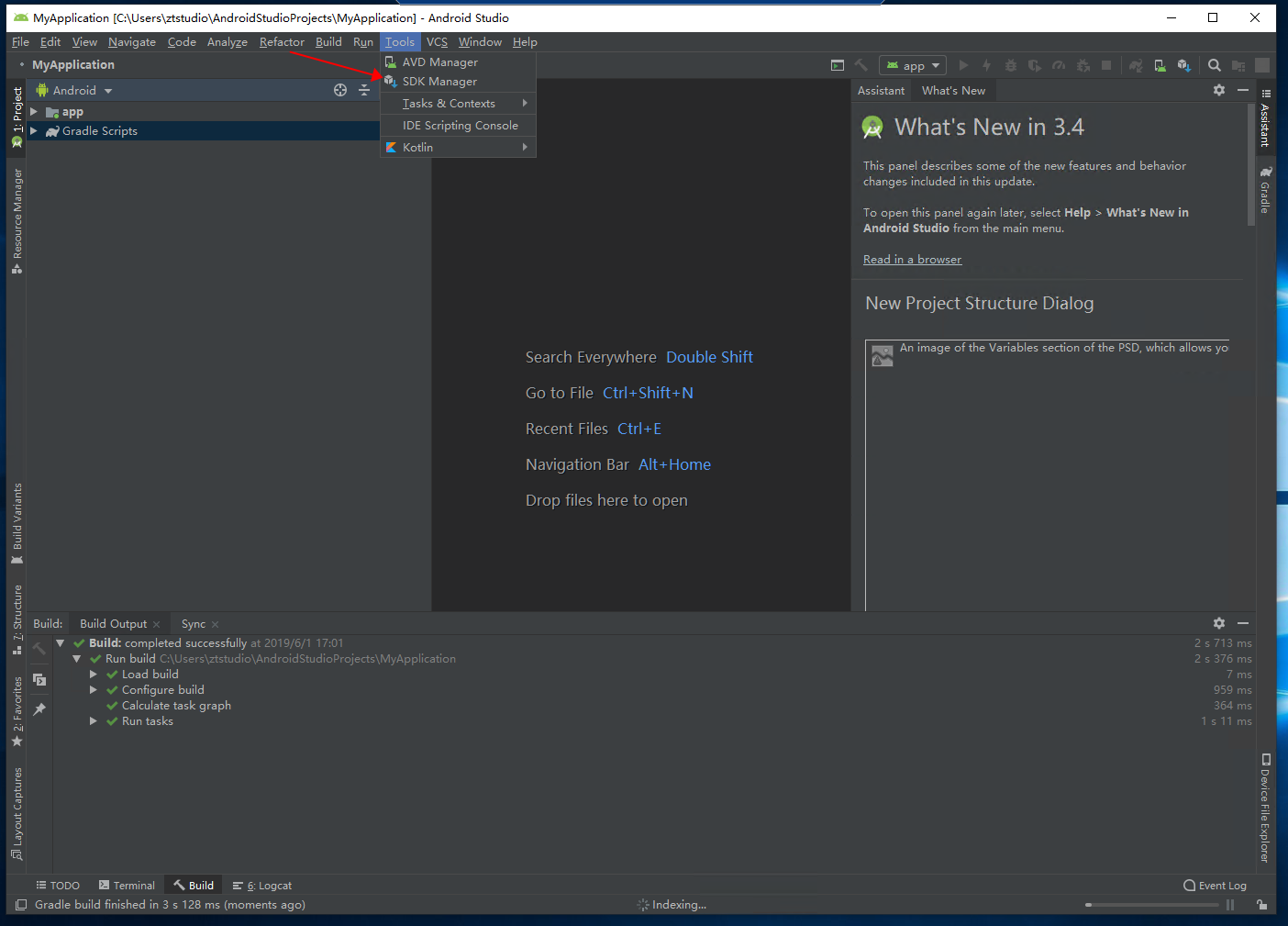Click the Profile app gauge icon
This screenshot has height=926, width=1288.
(1059, 65)
